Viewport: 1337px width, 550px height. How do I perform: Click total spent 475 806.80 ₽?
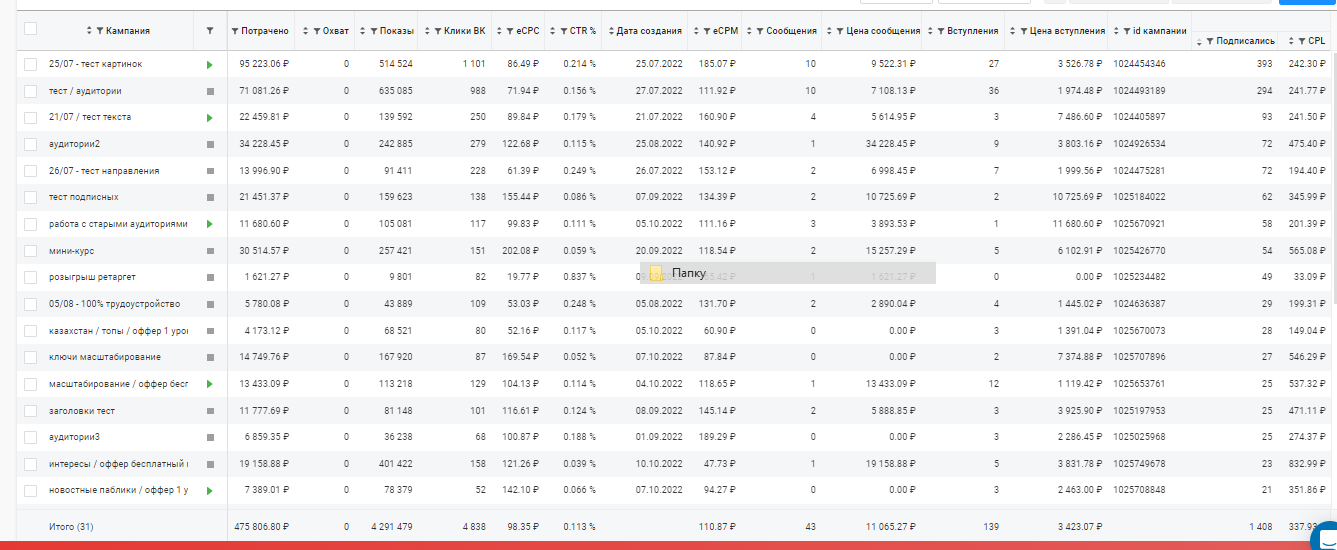tap(262, 526)
